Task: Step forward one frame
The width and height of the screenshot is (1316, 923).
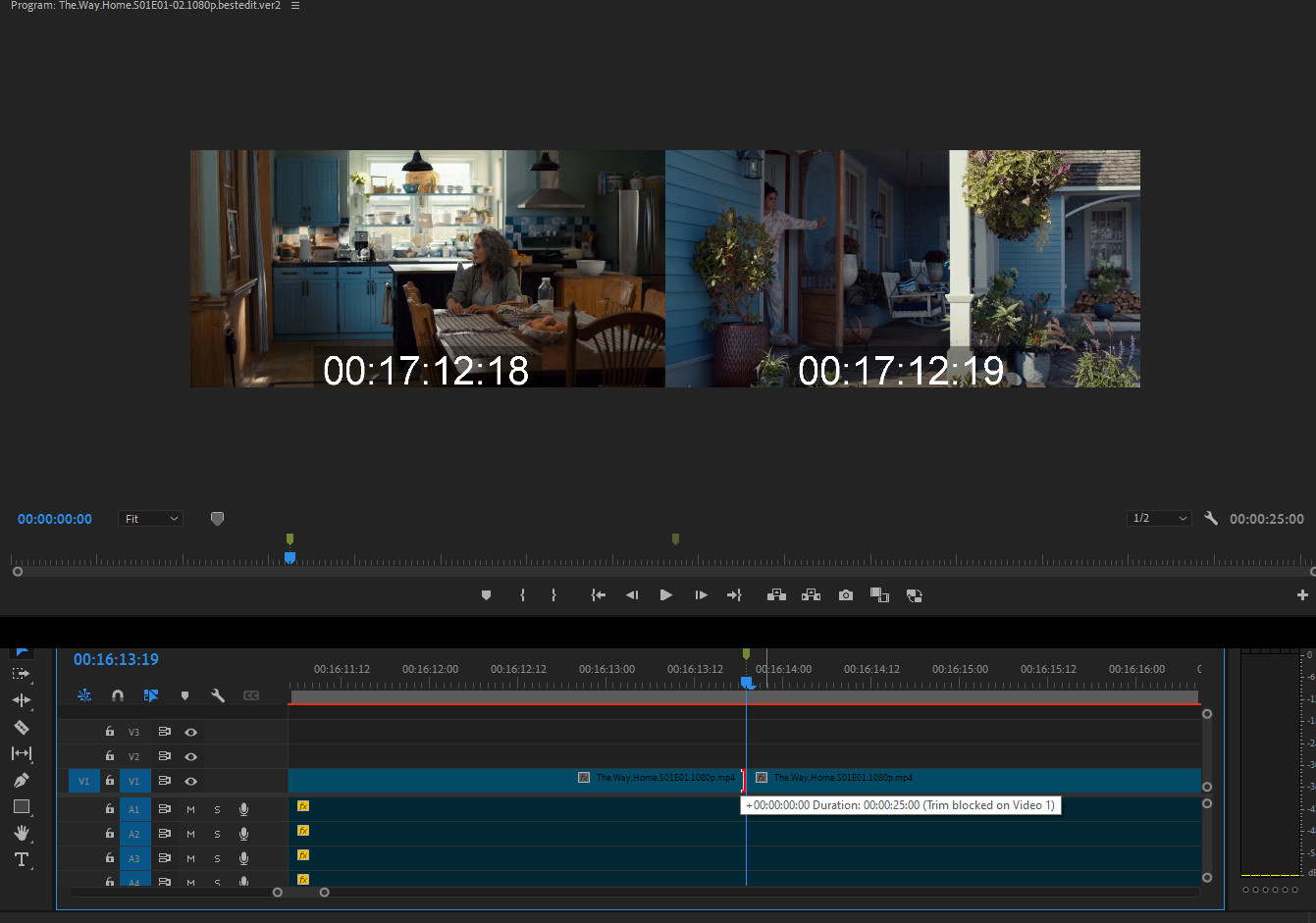Action: 701,595
